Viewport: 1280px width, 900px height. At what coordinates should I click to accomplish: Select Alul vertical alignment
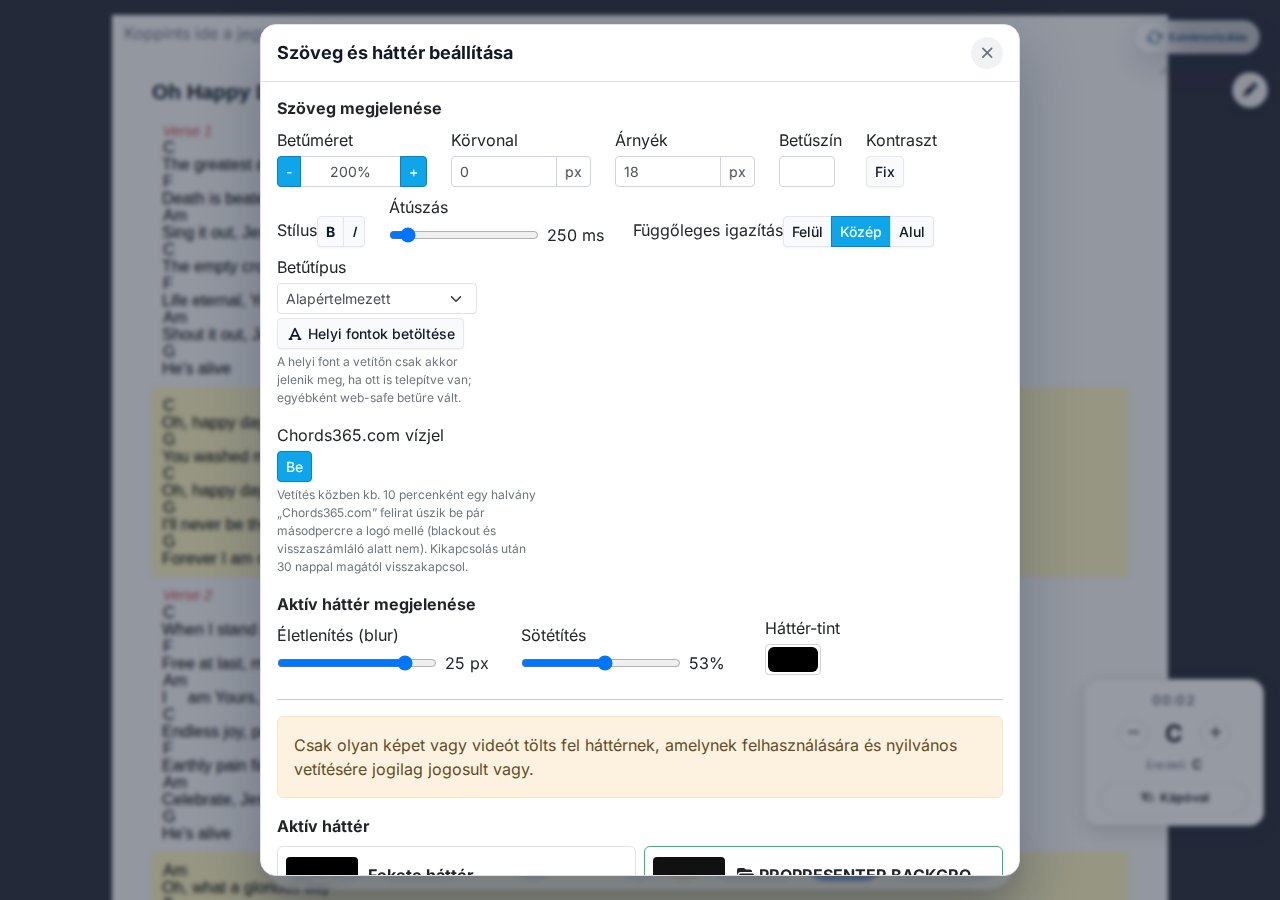[911, 232]
